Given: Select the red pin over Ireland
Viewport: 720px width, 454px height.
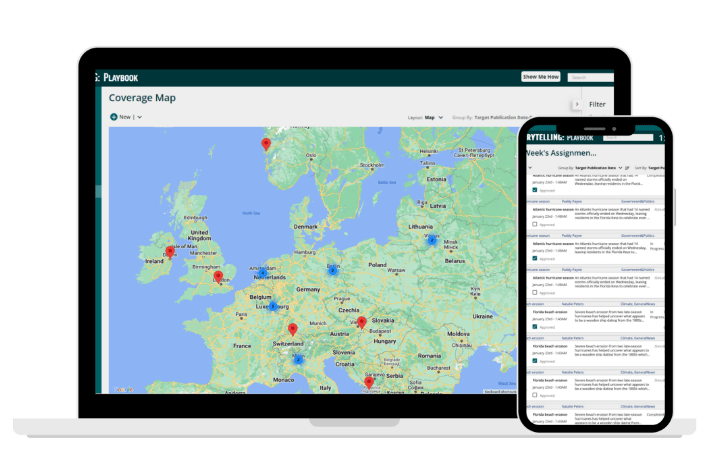Looking at the screenshot, I should pos(170,252).
